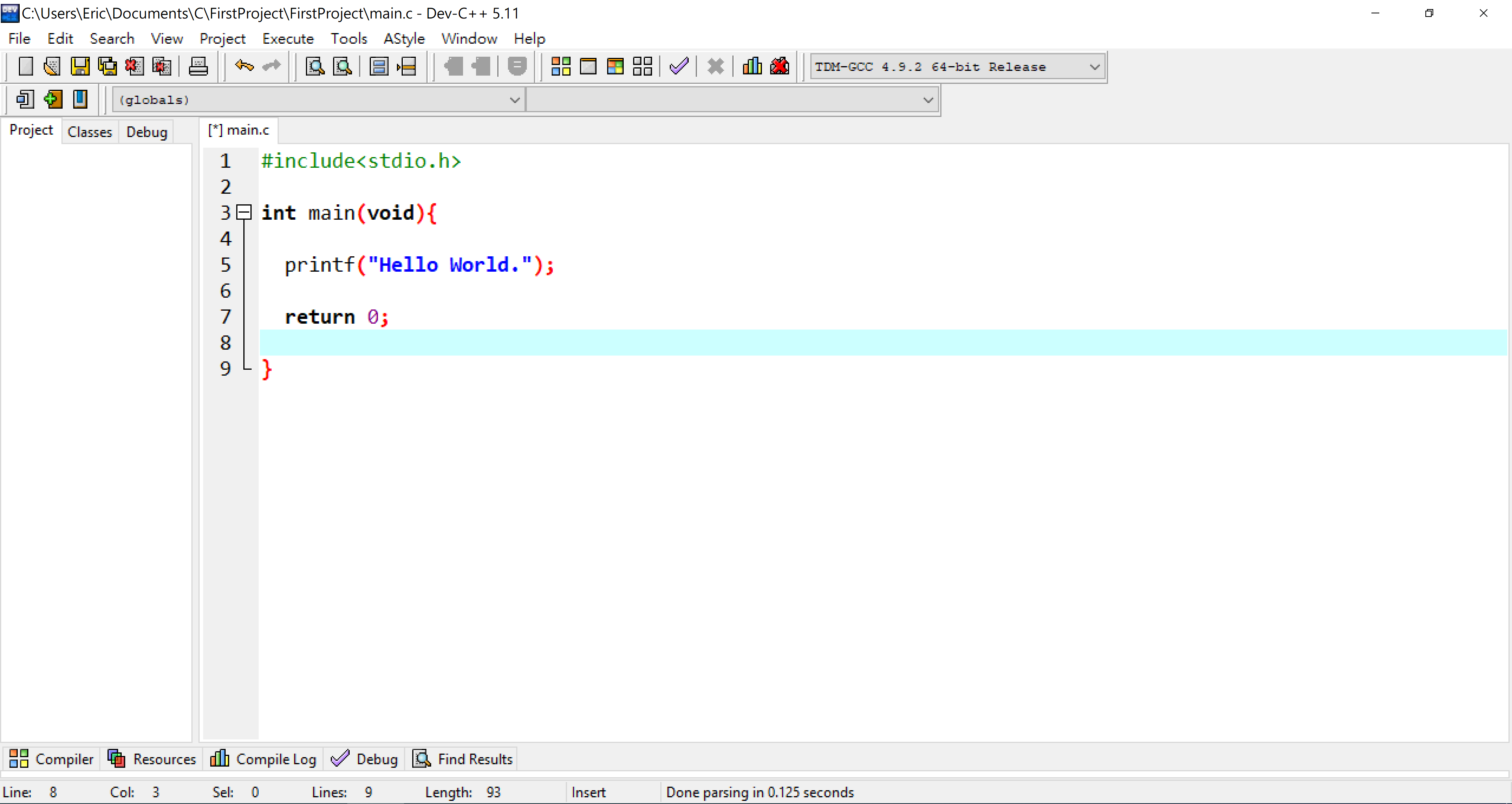Open the empty members dropdown beside globals
The height and width of the screenshot is (804, 1512).
tap(927, 100)
